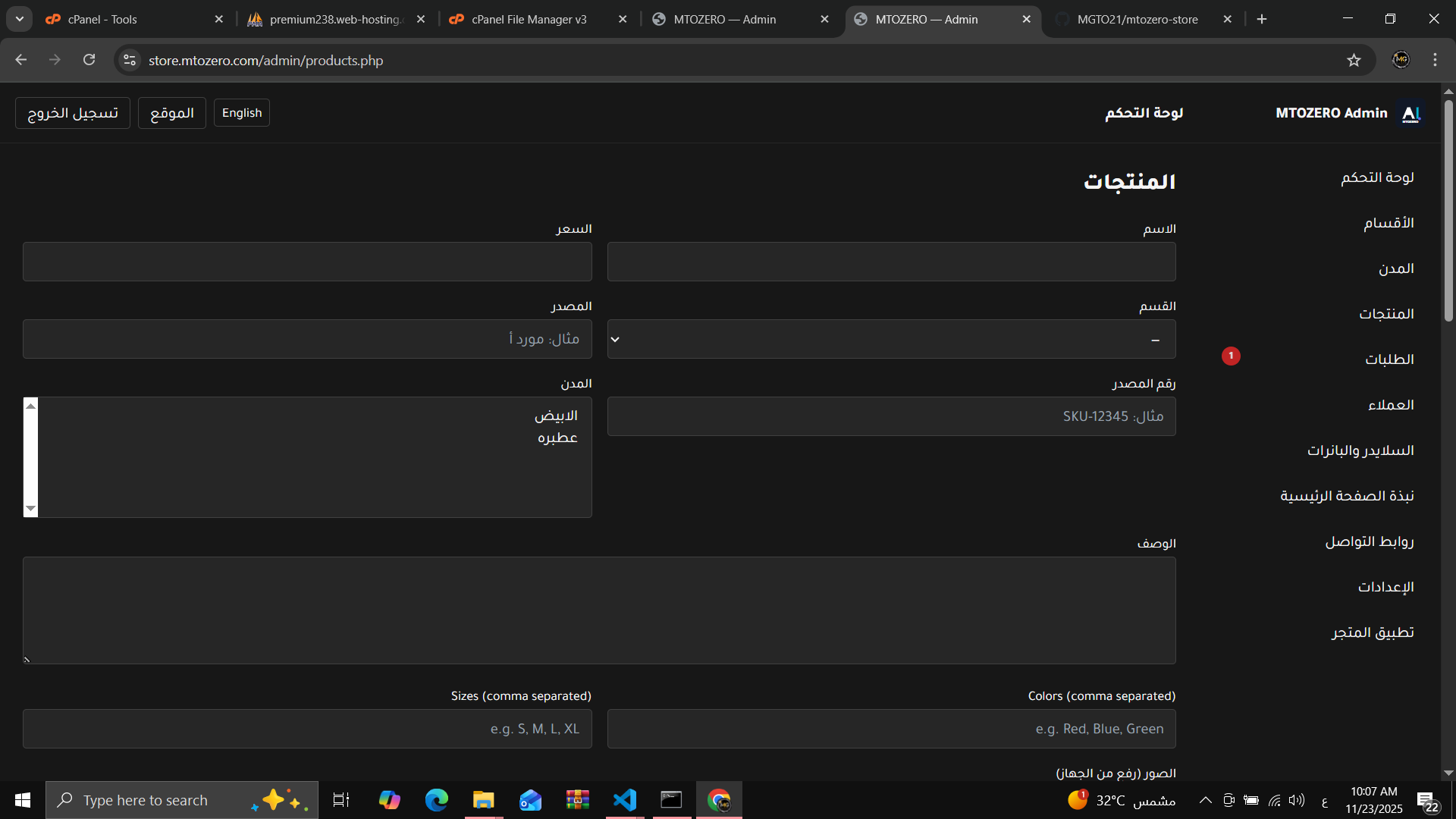
Task: Open Visual Studio Code from taskbar
Action: (625, 800)
